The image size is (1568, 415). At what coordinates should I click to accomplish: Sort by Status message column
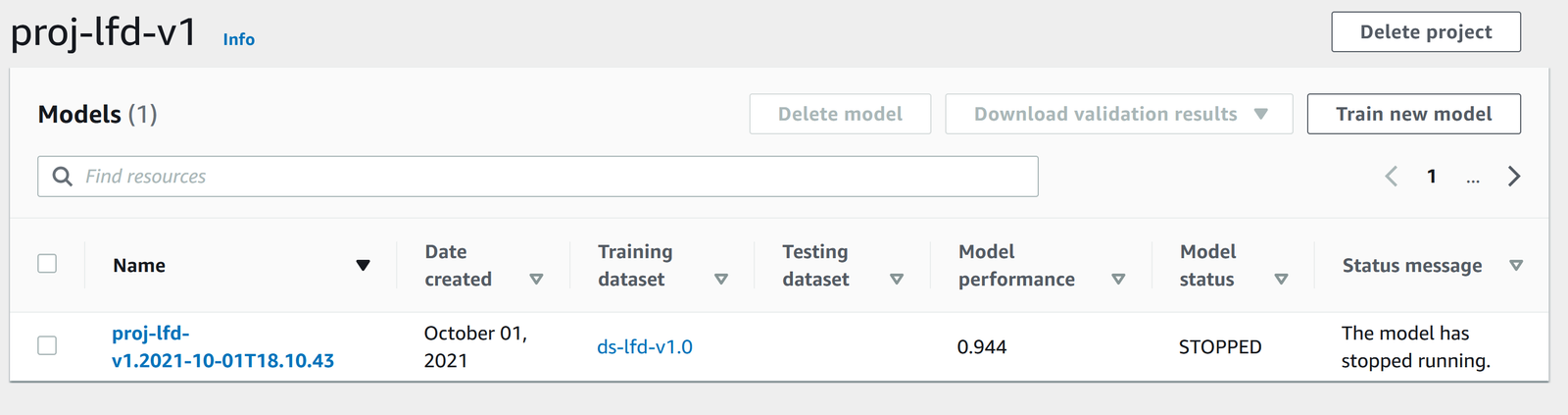pos(1516,266)
